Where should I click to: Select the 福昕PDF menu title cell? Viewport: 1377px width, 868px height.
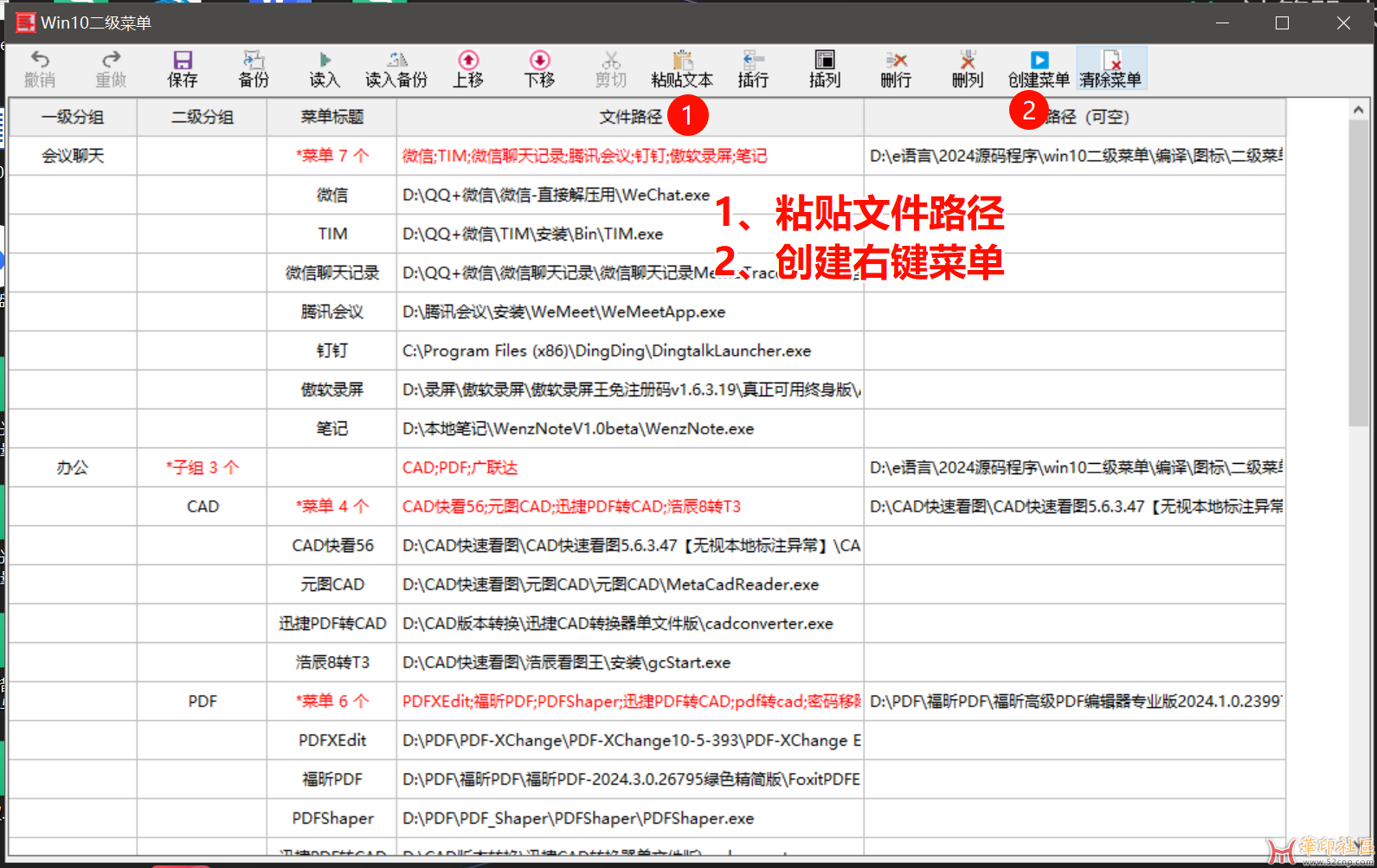click(x=332, y=779)
